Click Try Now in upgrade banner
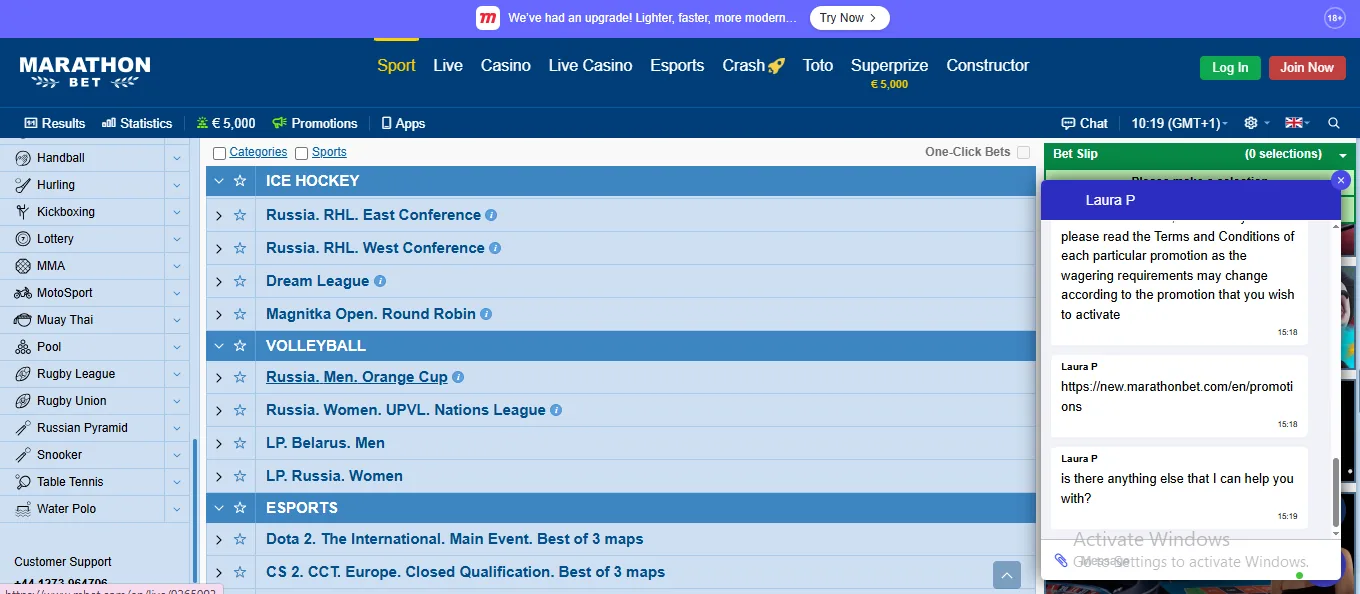The width and height of the screenshot is (1360, 594). click(x=849, y=18)
